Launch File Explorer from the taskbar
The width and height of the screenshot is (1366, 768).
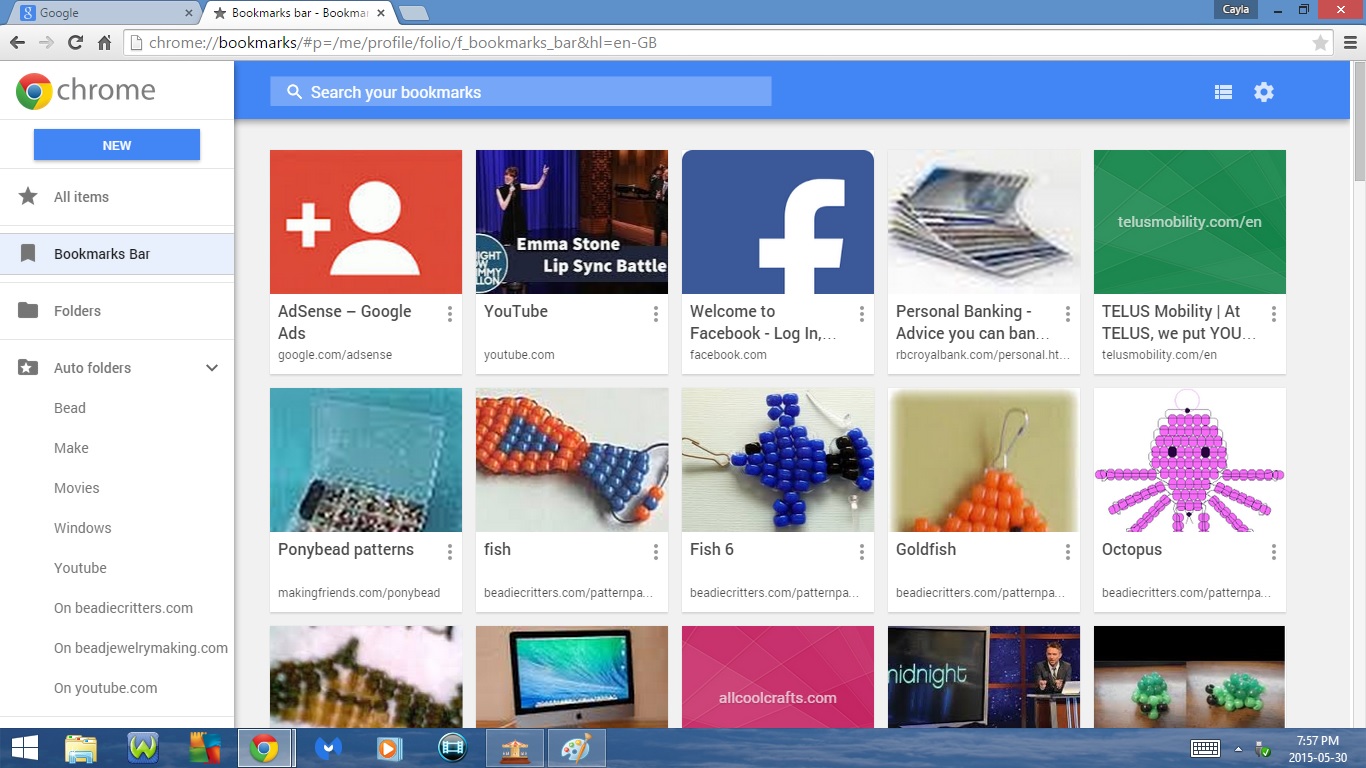click(81, 748)
